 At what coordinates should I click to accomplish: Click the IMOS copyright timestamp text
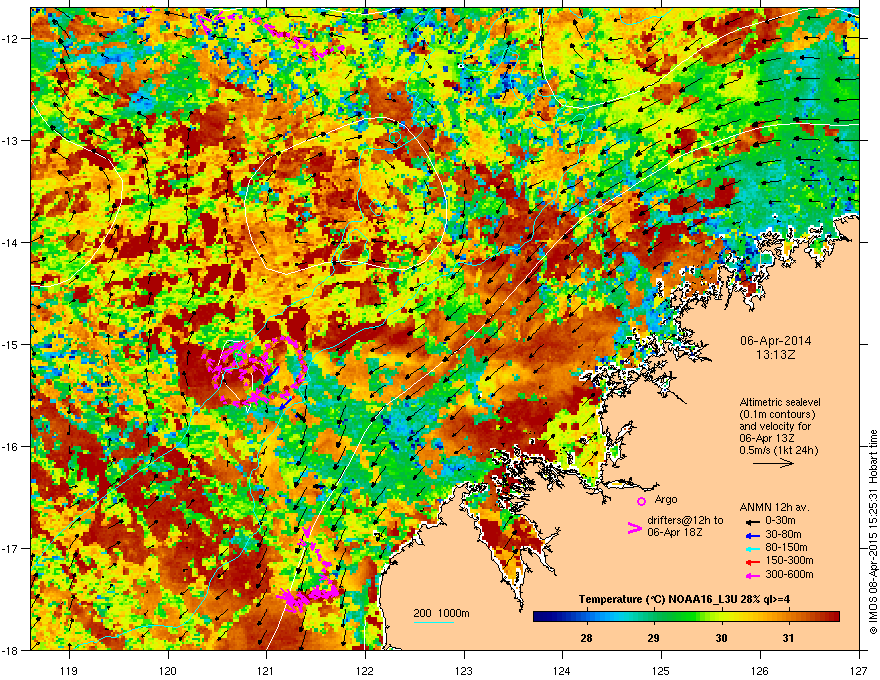(x=873, y=532)
